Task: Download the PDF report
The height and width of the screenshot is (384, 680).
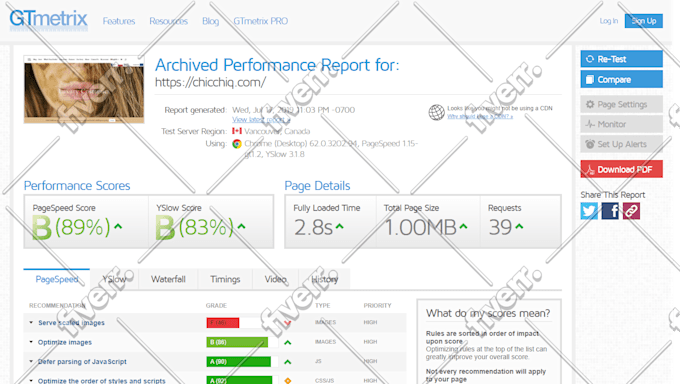Action: click(x=621, y=169)
